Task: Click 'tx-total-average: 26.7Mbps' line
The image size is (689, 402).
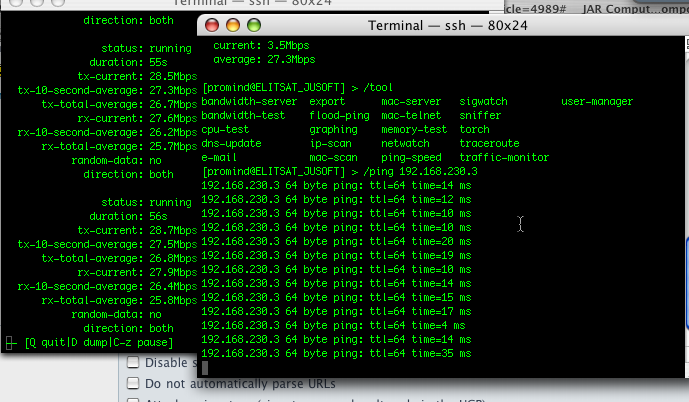Action: pyautogui.click(x=119, y=105)
